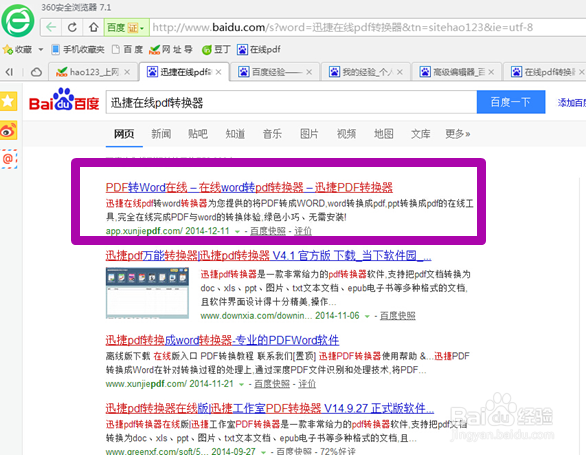Screen dimensions: 588x456
Task: Select the 新闻 search category
Action: [x=161, y=134]
